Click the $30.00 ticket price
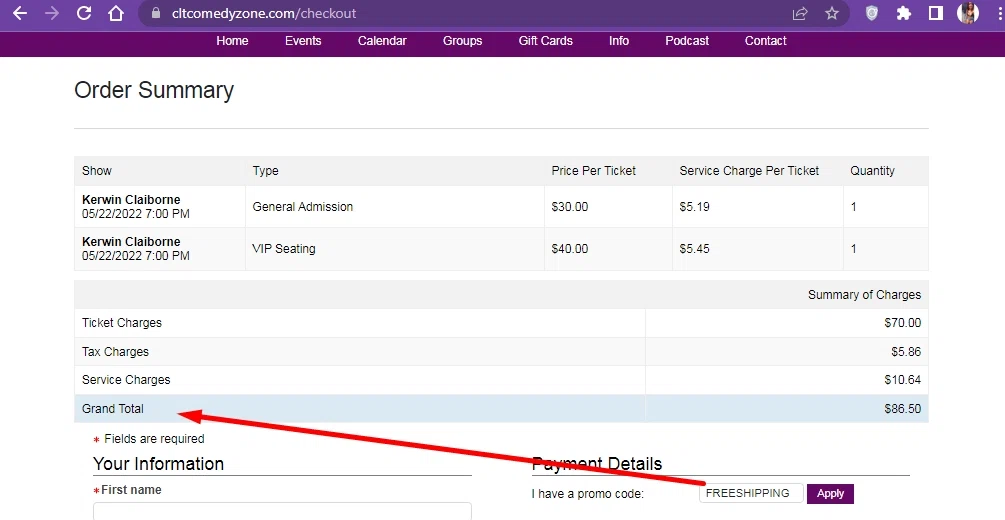Viewport: 1005px width, 520px height. point(570,207)
